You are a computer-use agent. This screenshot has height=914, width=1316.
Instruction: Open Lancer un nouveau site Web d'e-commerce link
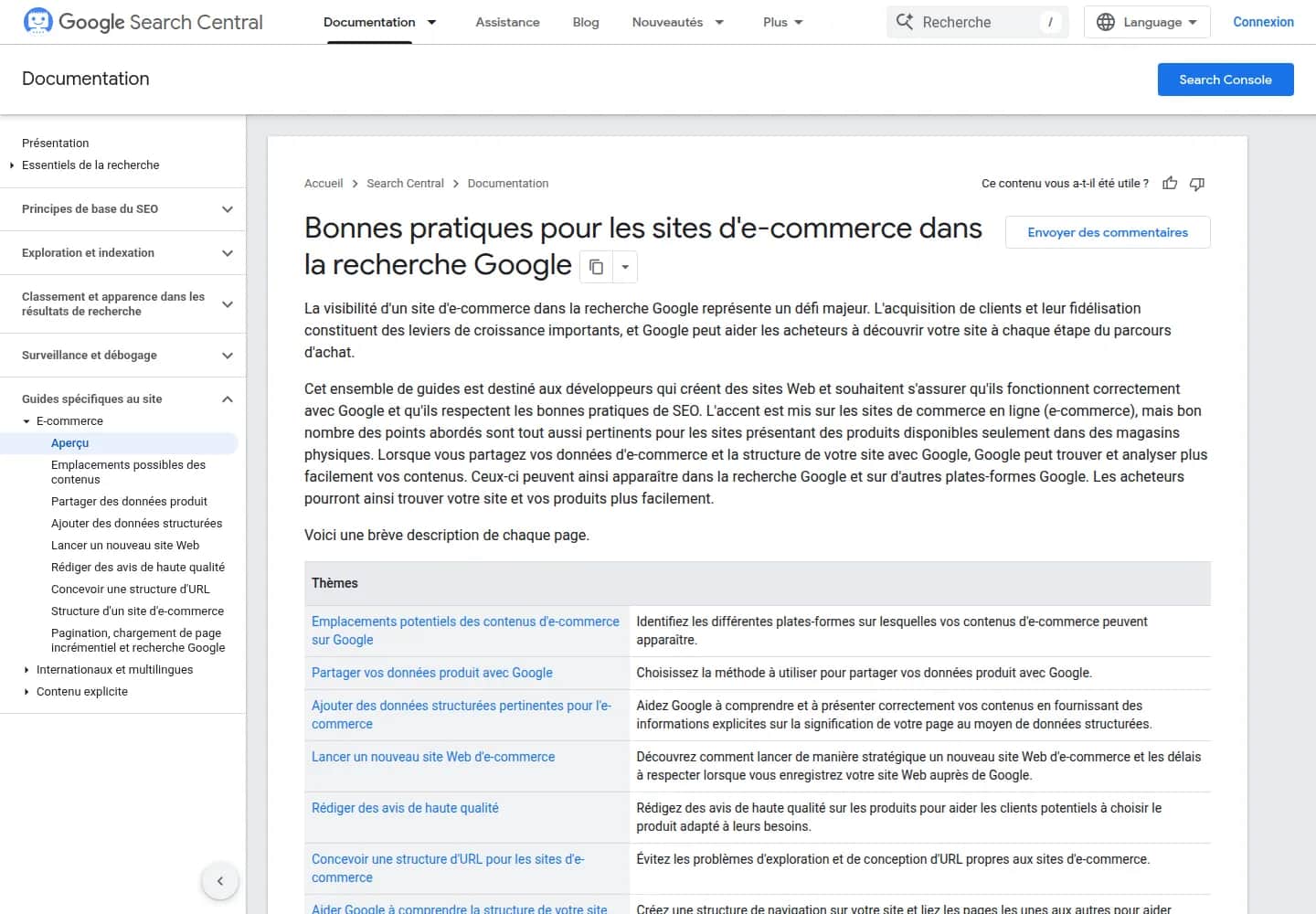pos(433,757)
